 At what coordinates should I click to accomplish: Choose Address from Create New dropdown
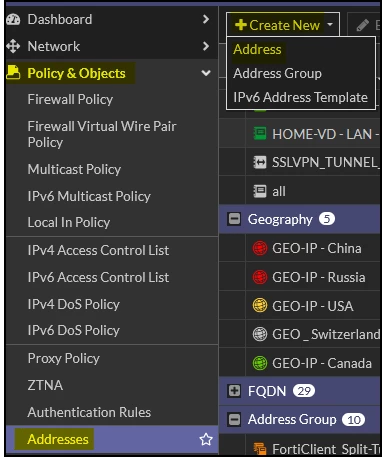click(x=257, y=49)
